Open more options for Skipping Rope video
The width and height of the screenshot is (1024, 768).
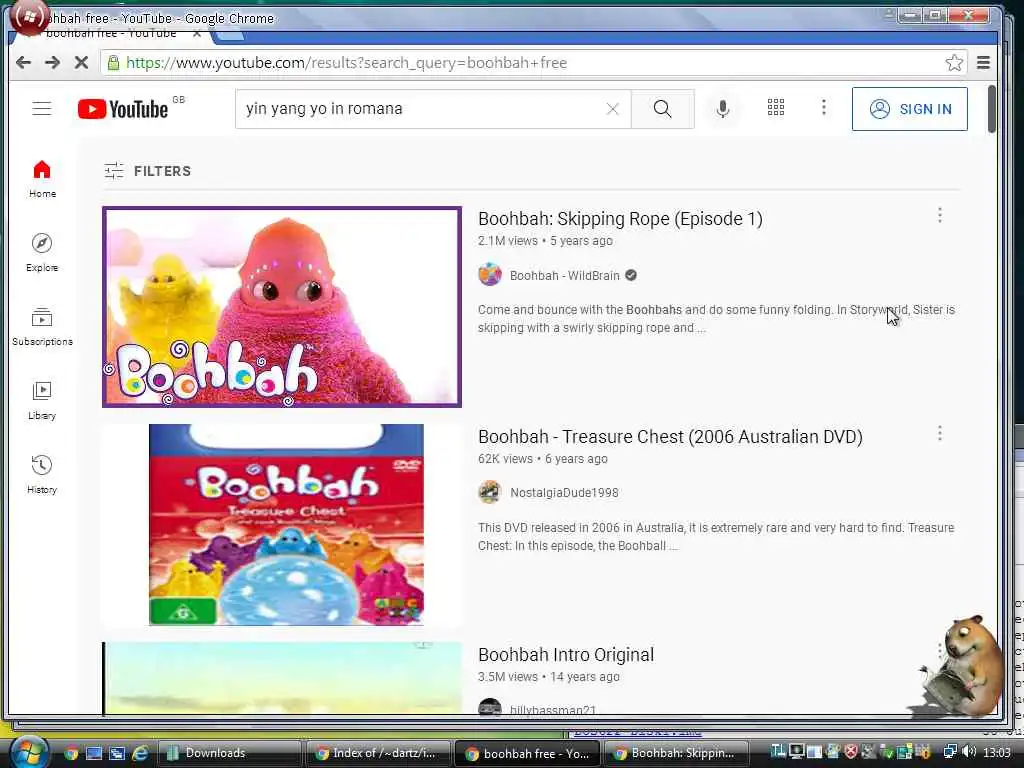[x=940, y=216]
